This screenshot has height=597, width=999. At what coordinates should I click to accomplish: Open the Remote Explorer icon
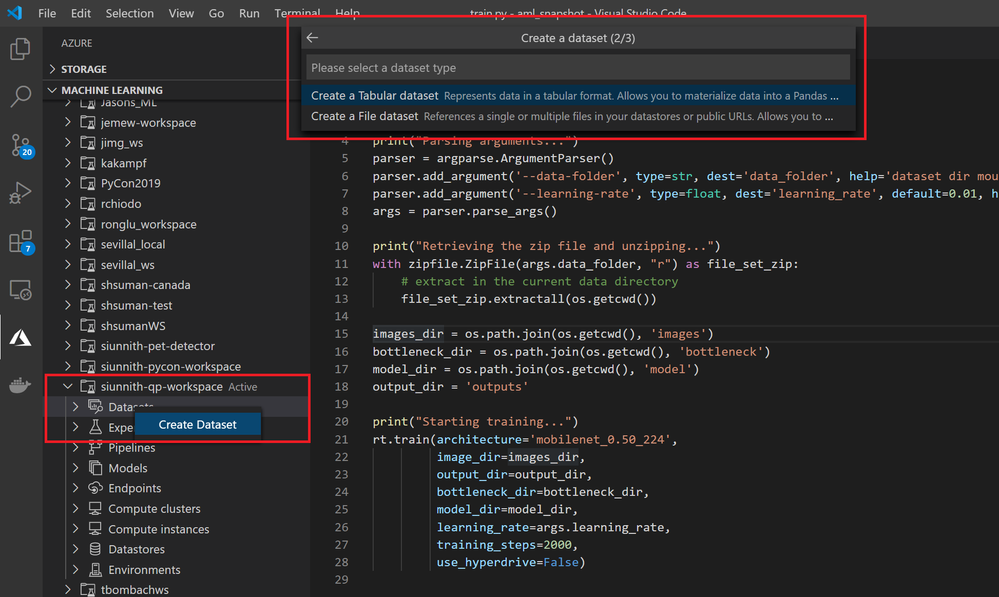[20, 290]
